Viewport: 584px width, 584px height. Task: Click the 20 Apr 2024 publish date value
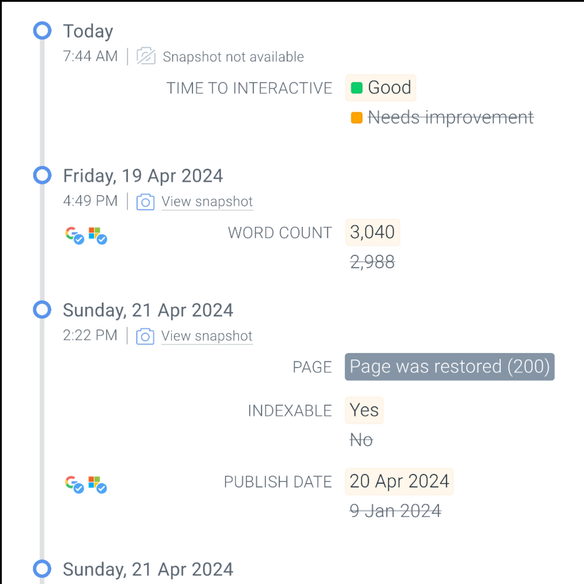(x=399, y=481)
